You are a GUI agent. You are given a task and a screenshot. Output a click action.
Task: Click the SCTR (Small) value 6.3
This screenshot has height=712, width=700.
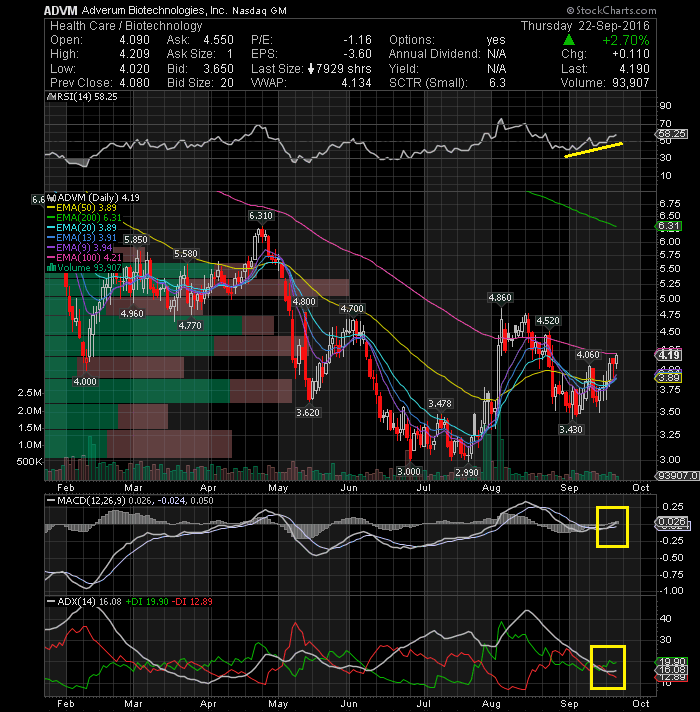pyautogui.click(x=497, y=83)
